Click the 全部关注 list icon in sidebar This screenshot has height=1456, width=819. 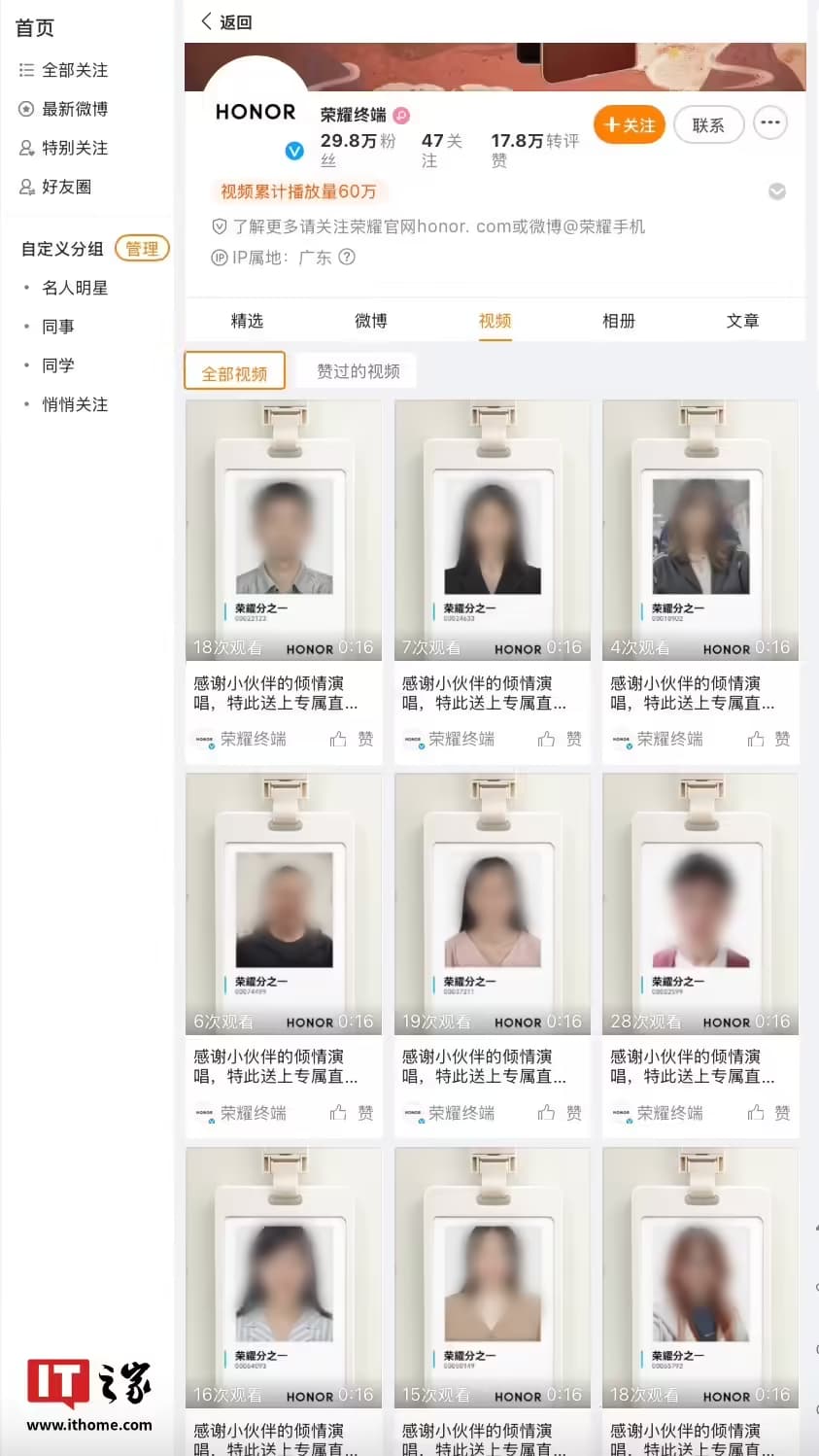(x=26, y=70)
